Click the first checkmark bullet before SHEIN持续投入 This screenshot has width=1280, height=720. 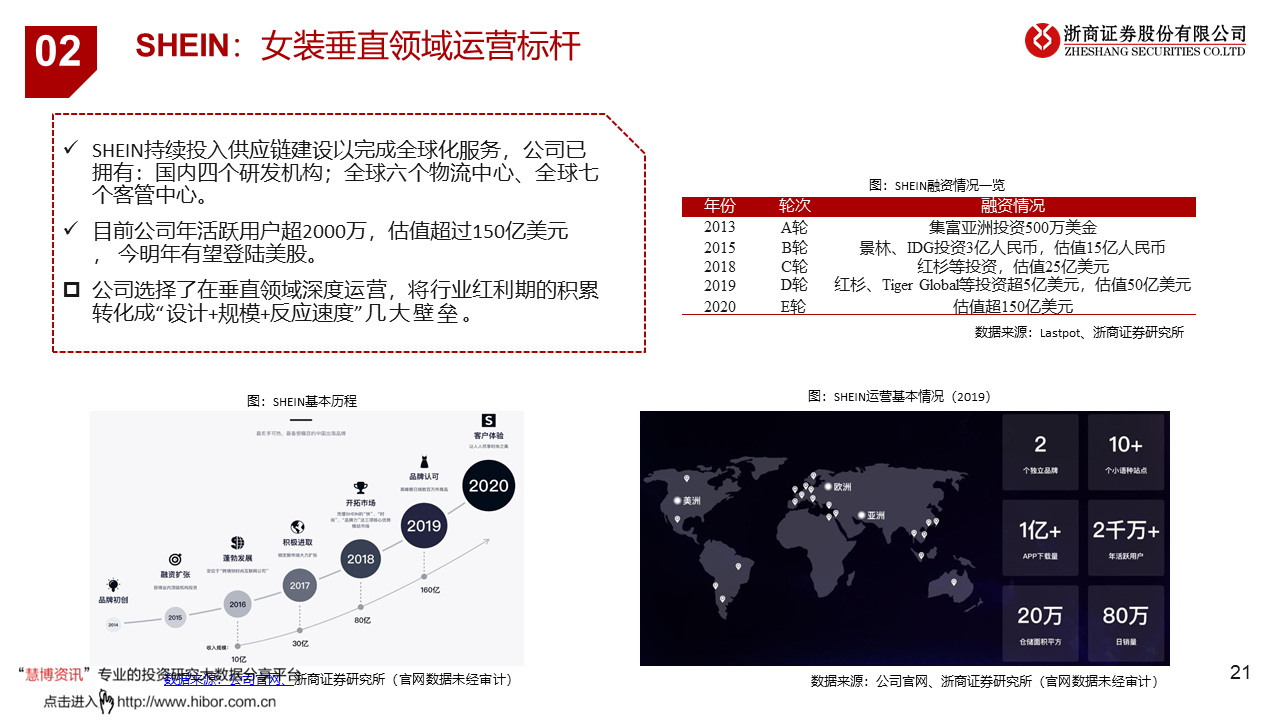coord(70,148)
